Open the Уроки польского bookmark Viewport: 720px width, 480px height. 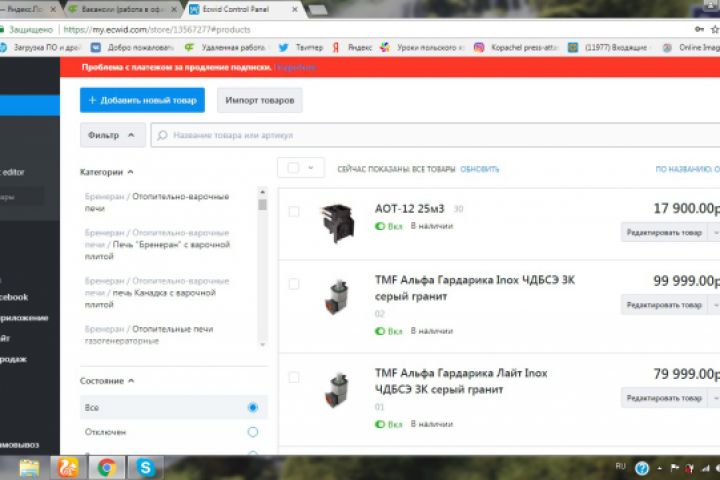coord(422,47)
